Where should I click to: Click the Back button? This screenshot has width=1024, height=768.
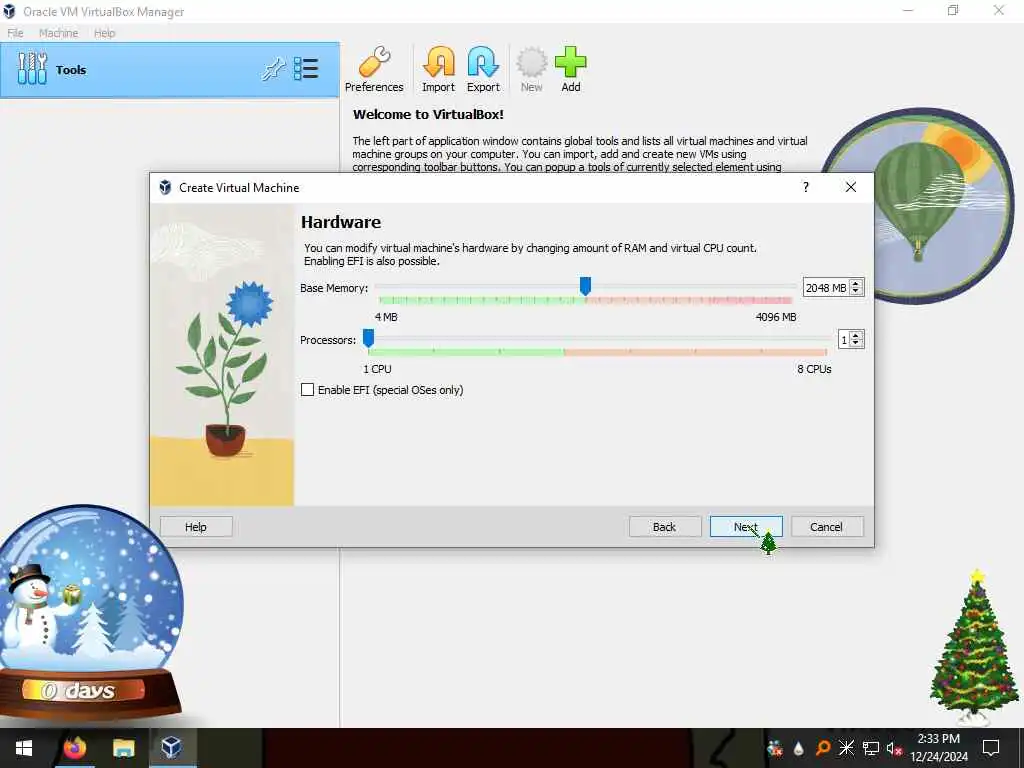click(665, 527)
